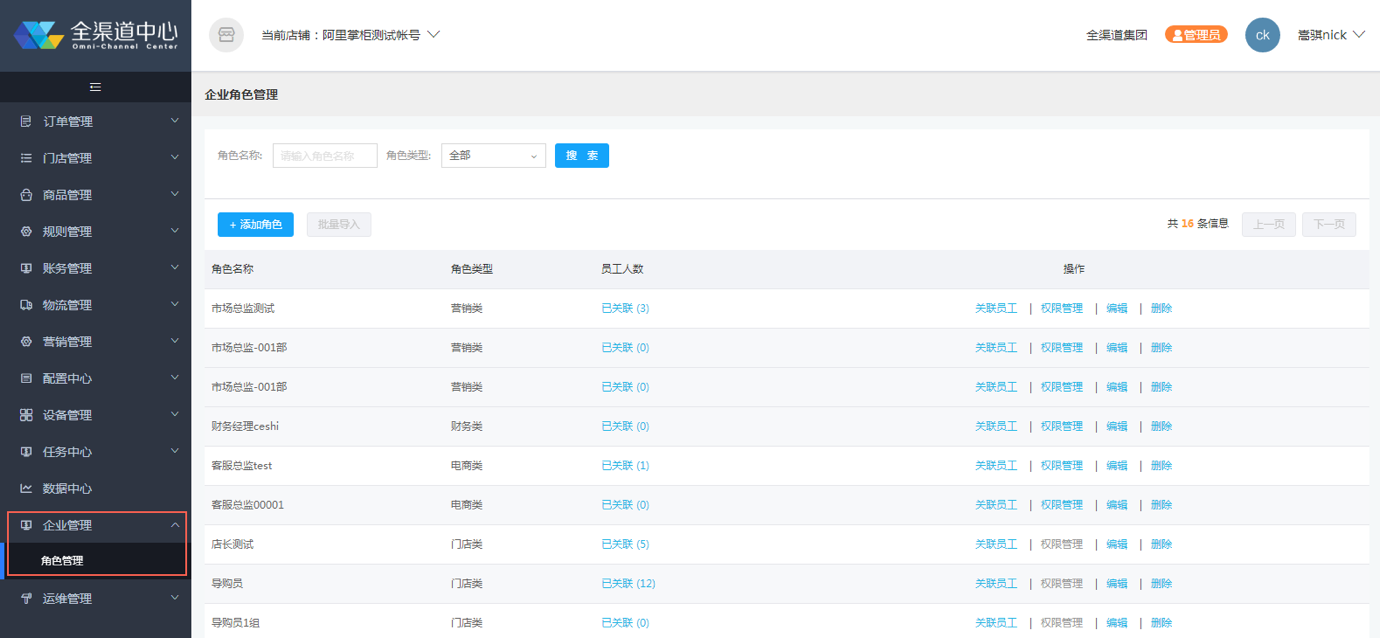Click the ck user avatar
This screenshot has height=638, width=1380.
tap(1262, 35)
